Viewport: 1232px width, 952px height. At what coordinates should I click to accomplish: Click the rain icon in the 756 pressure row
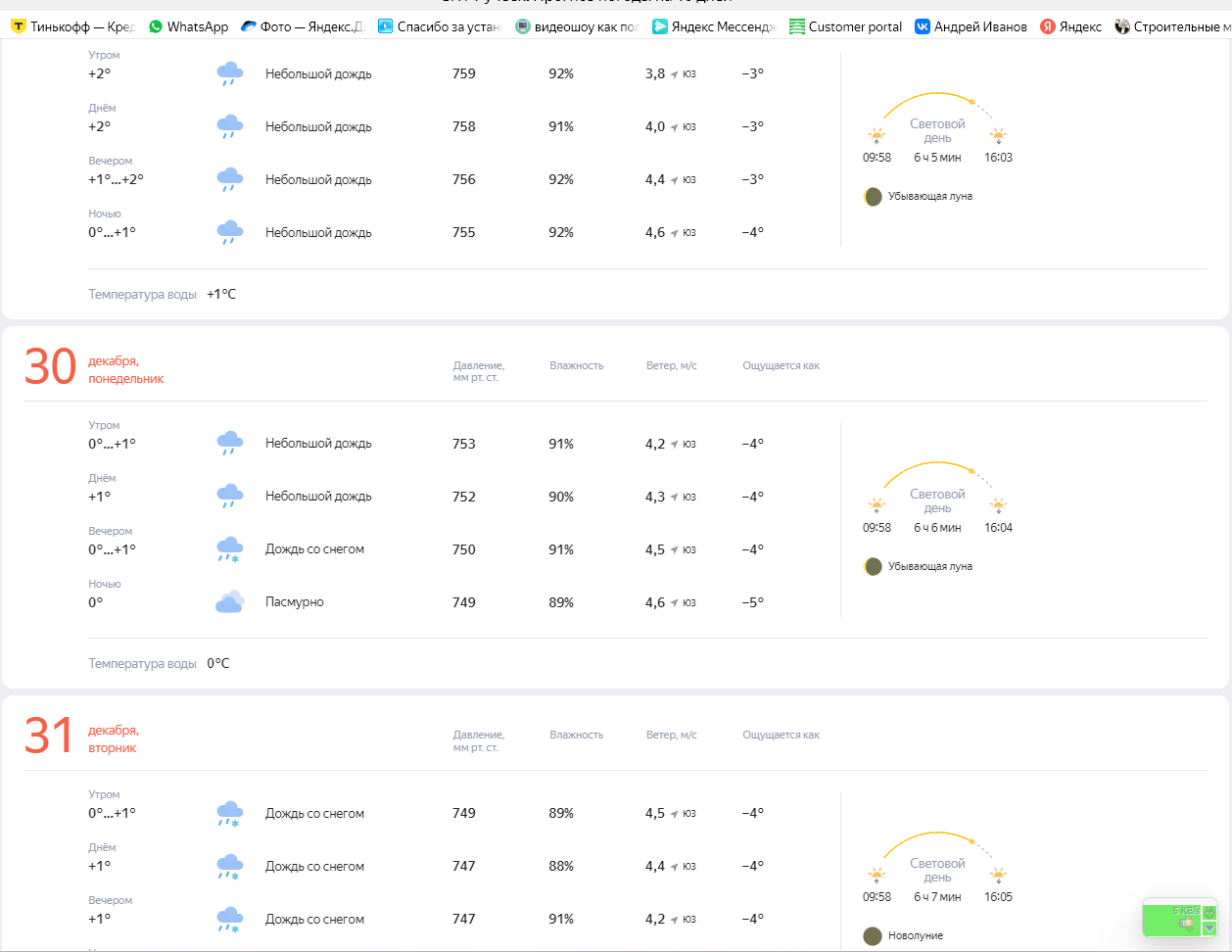pyautogui.click(x=230, y=180)
